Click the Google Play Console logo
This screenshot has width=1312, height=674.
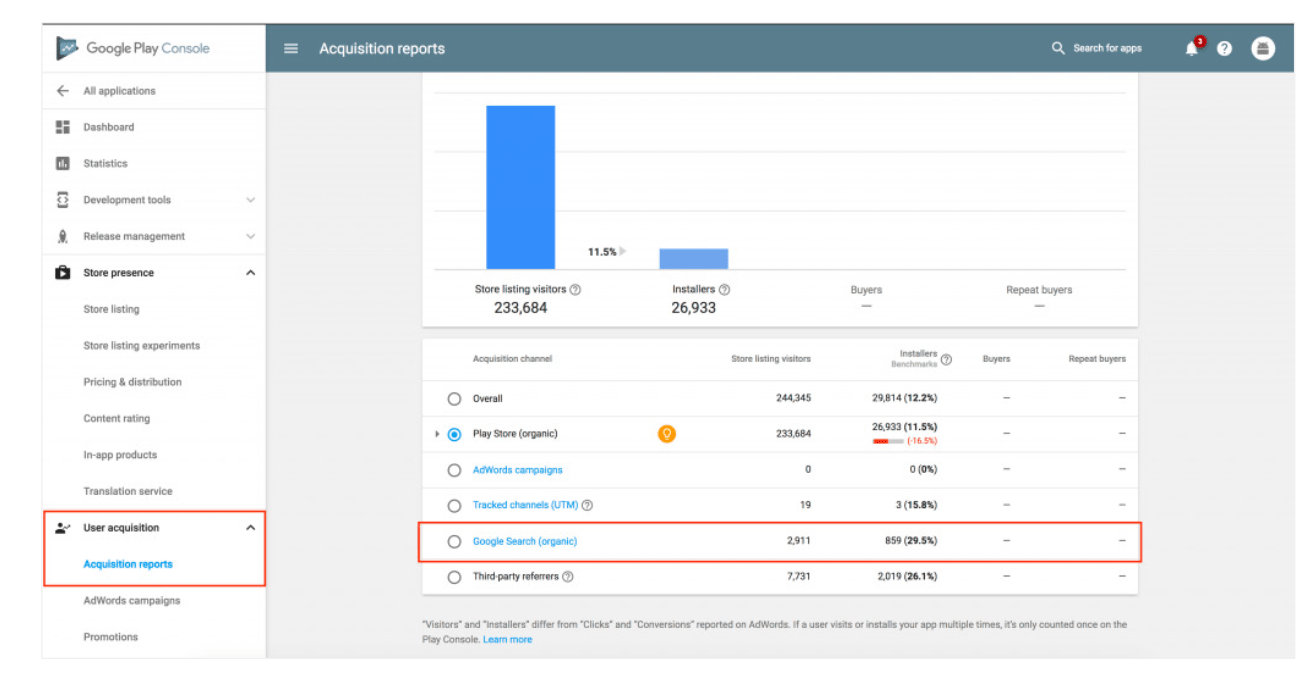[x=132, y=48]
